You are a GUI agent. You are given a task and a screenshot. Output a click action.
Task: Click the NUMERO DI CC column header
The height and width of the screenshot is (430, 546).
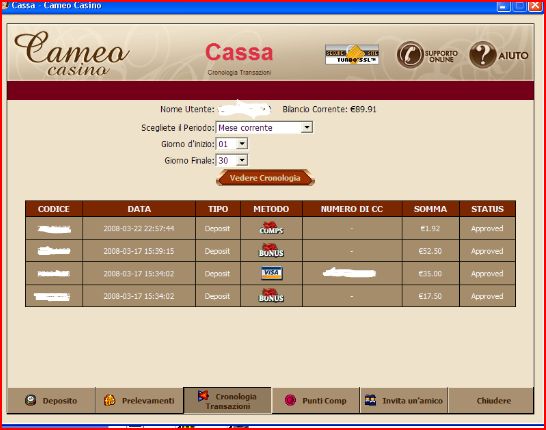352,209
